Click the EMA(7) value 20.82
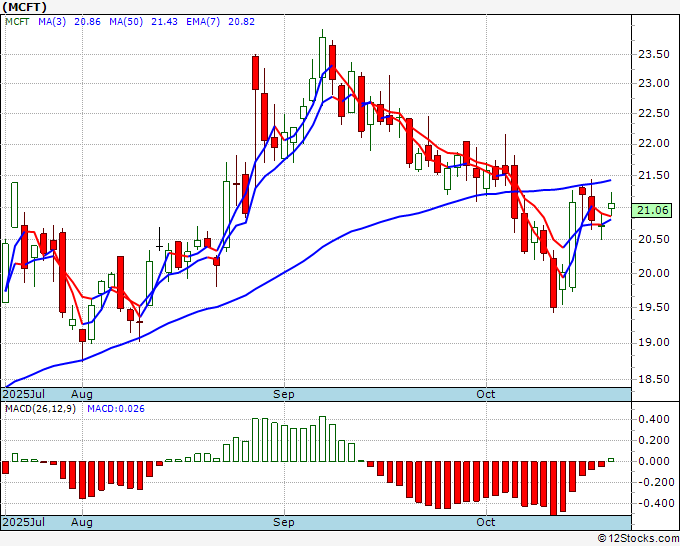680x546 pixels. tap(242, 22)
